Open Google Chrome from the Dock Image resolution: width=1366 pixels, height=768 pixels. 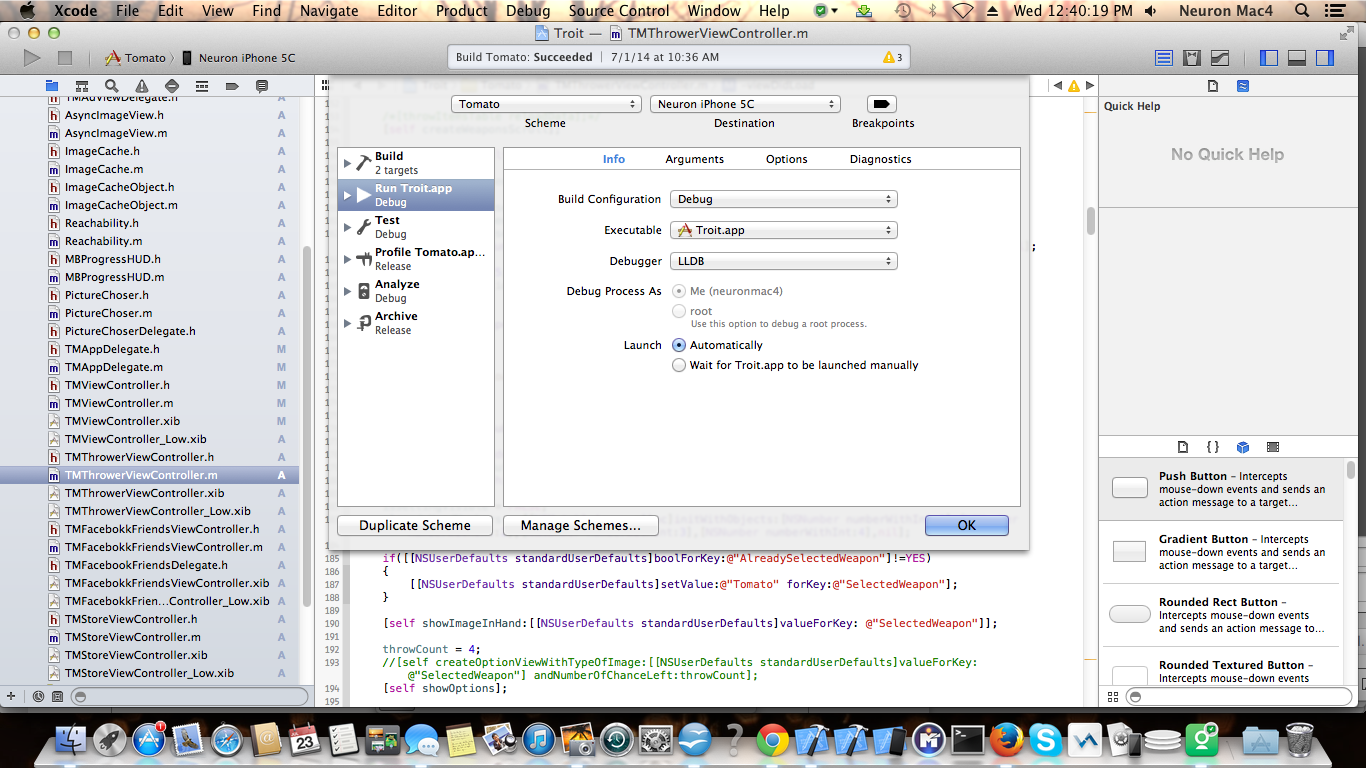coord(772,740)
